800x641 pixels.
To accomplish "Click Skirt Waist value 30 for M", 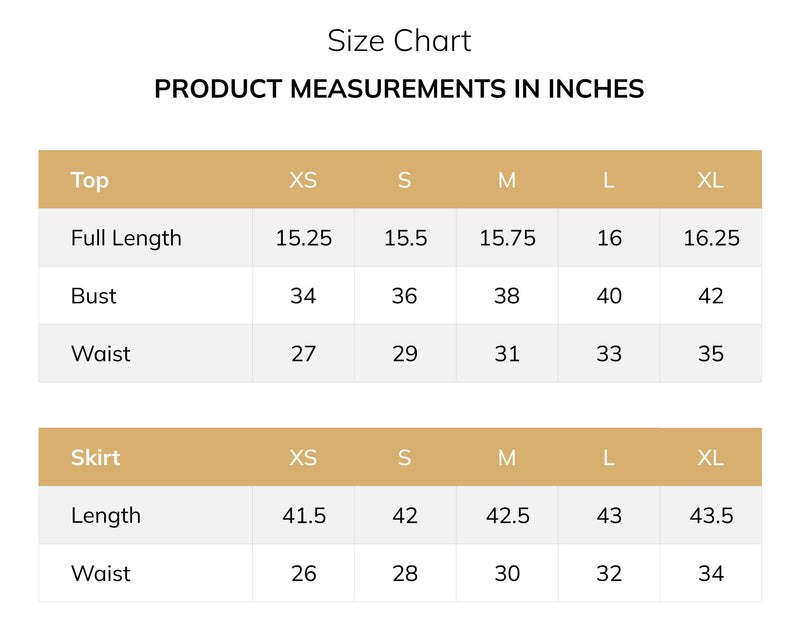I will [x=507, y=573].
